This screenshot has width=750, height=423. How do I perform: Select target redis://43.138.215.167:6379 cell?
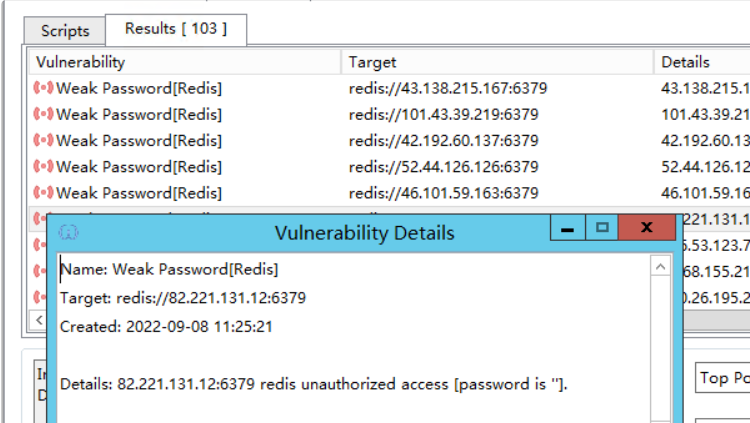[x=448, y=88]
